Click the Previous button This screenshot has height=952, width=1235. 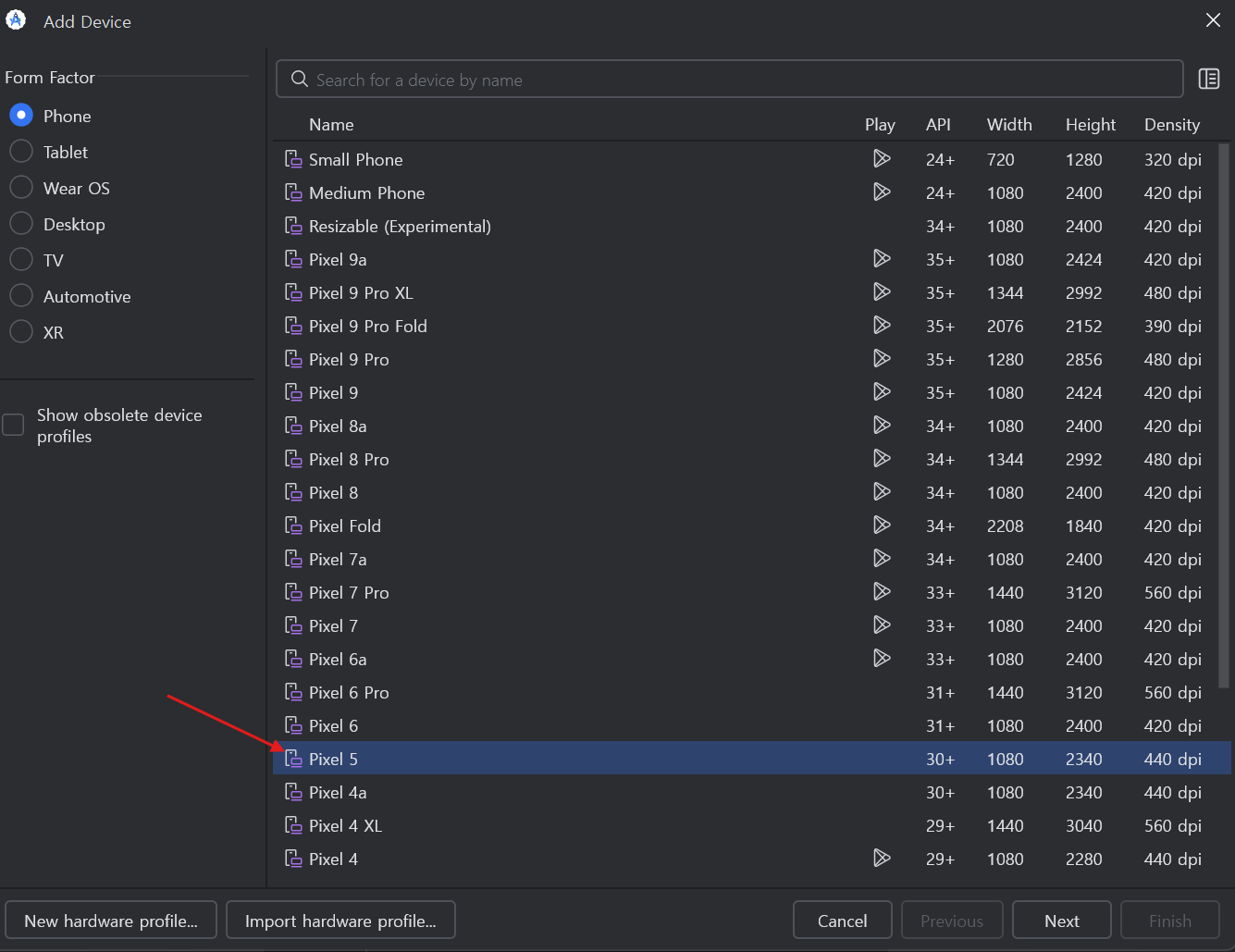coord(952,921)
